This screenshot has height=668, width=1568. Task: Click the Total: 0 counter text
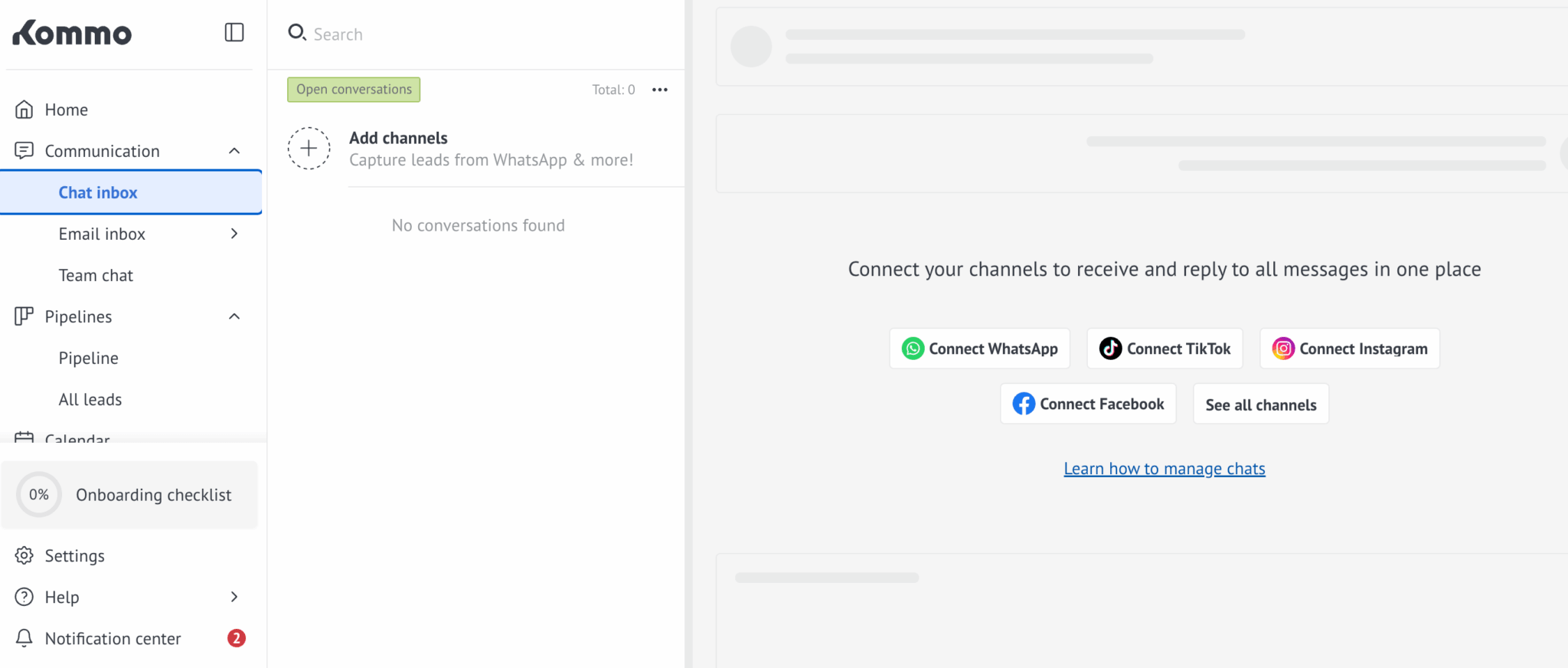pos(613,90)
